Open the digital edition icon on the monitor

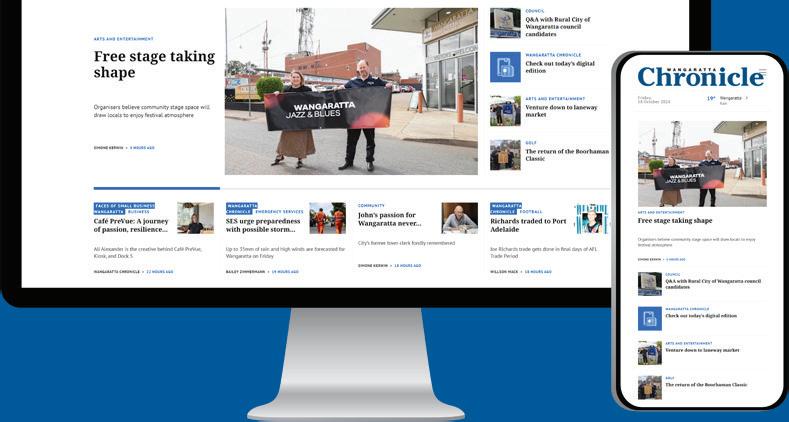tap(505, 67)
